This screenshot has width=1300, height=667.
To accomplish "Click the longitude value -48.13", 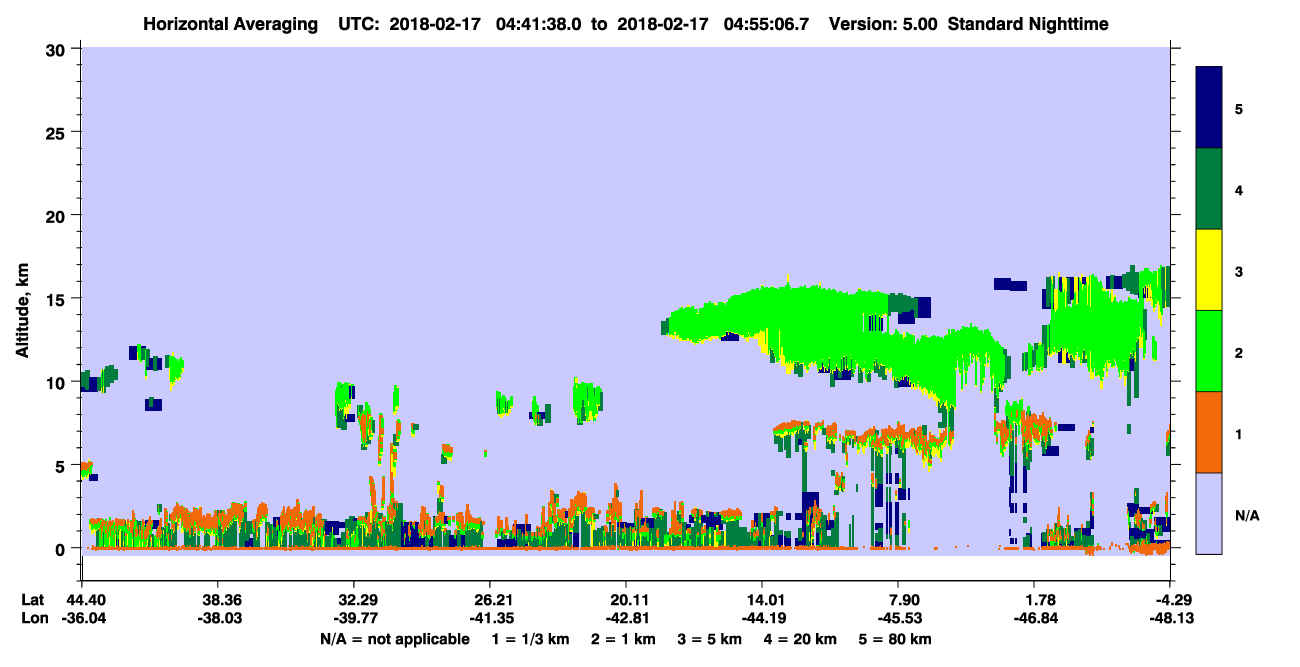I will click(1170, 618).
